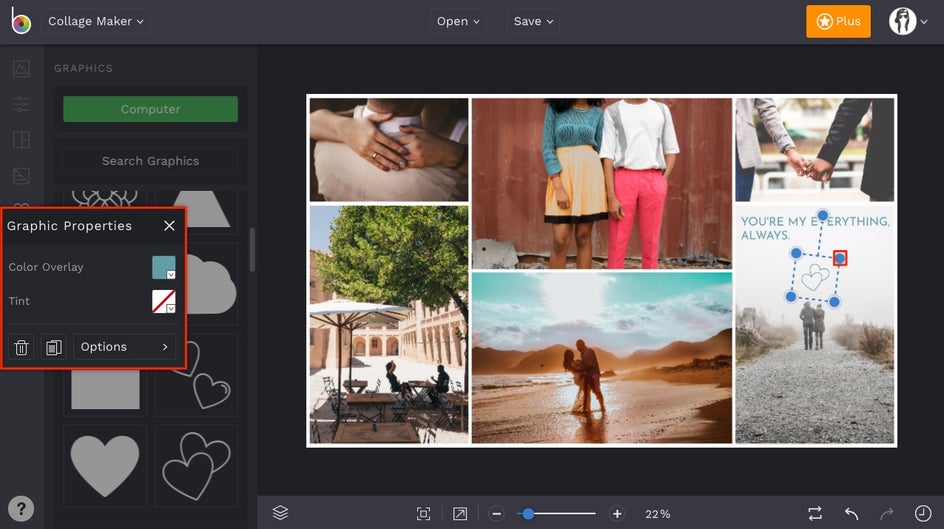Select the beach couple collage photo
This screenshot has height=529, width=944.
[602, 357]
